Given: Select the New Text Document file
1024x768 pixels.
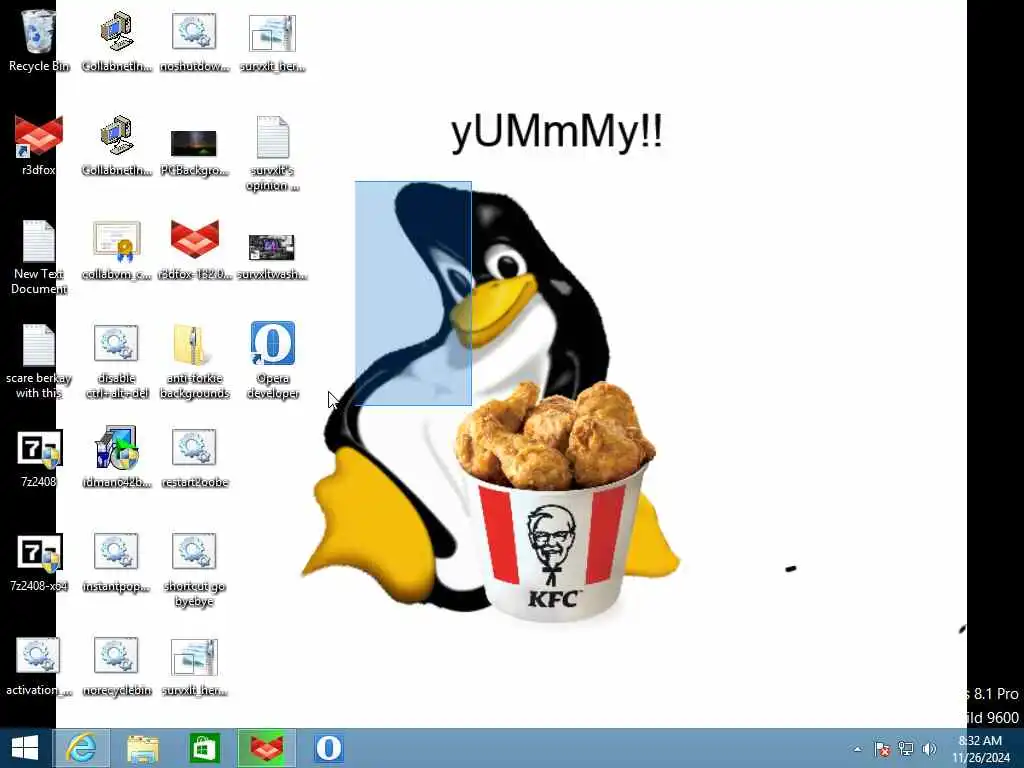Looking at the screenshot, I should (x=39, y=257).
